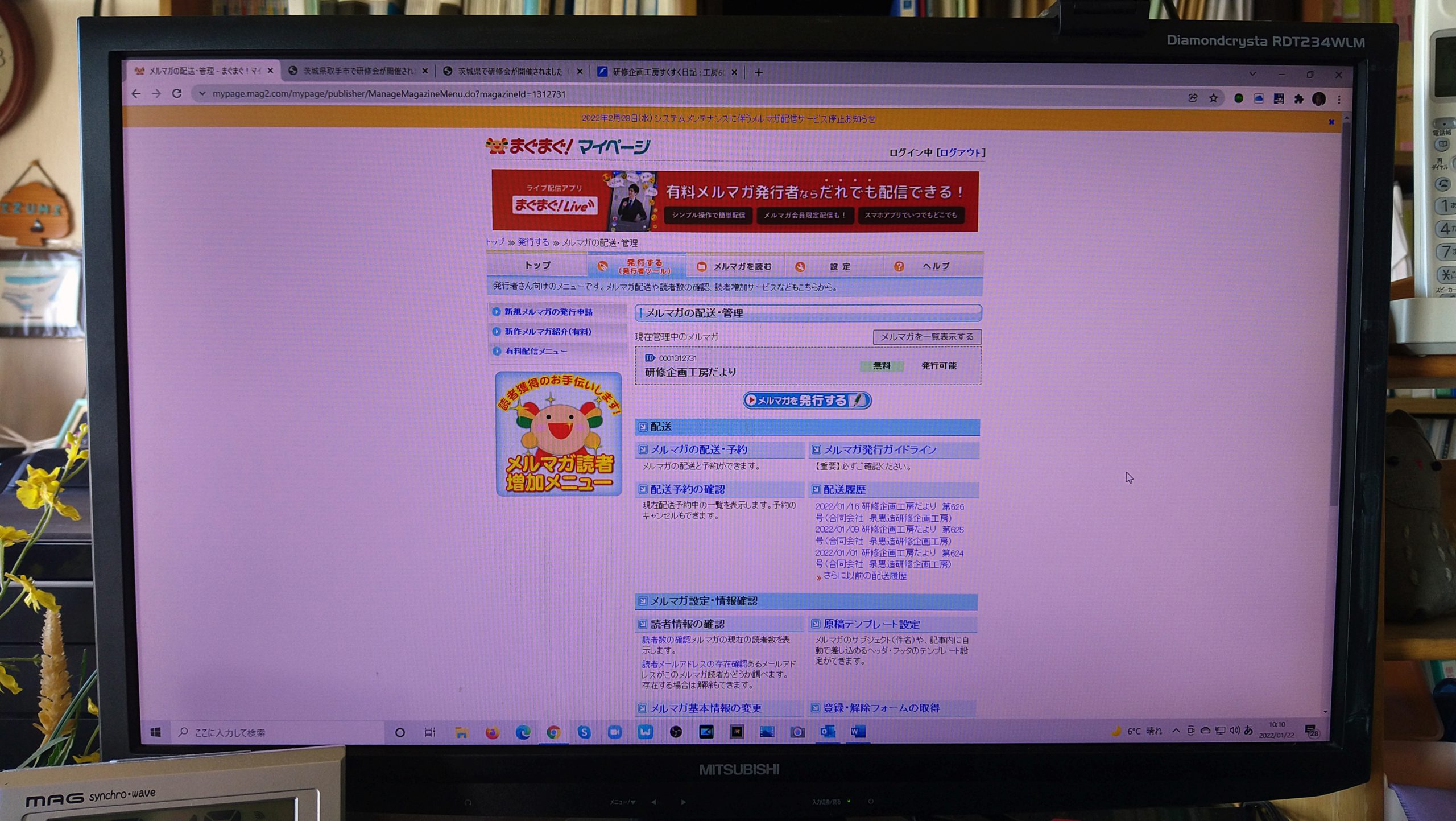Open the Extensions puzzle icon

coord(1298,99)
